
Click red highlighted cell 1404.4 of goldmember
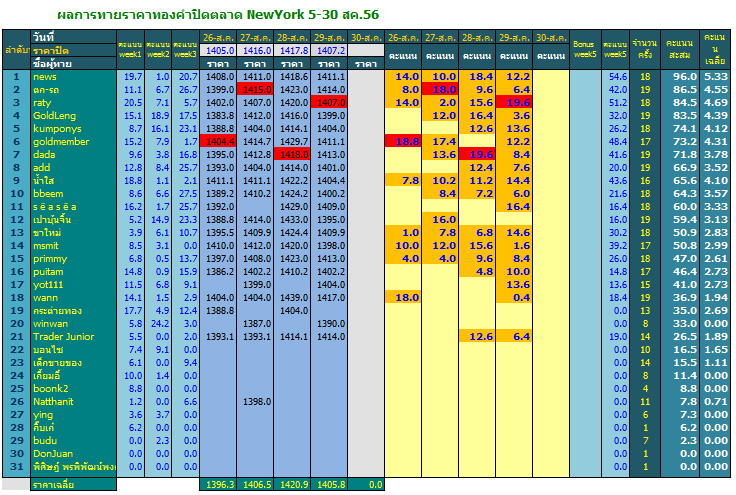click(218, 142)
